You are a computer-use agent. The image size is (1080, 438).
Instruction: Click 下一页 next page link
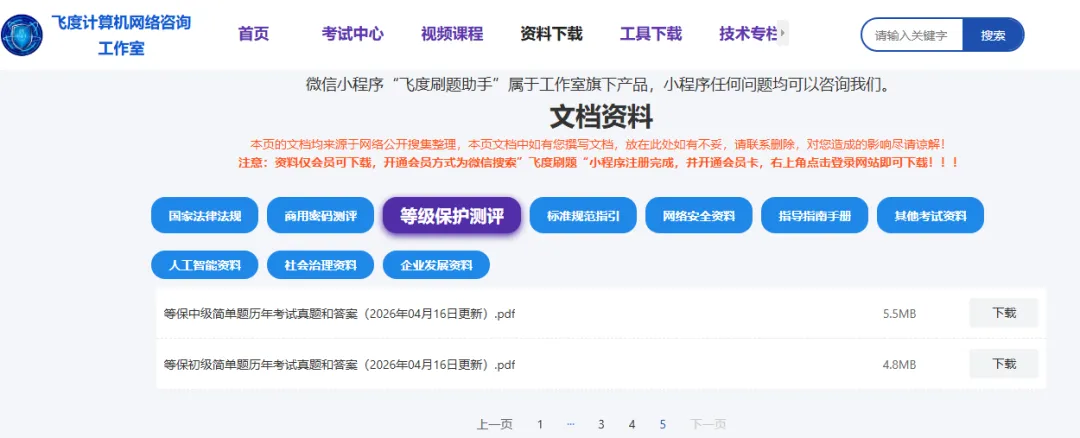pos(708,424)
